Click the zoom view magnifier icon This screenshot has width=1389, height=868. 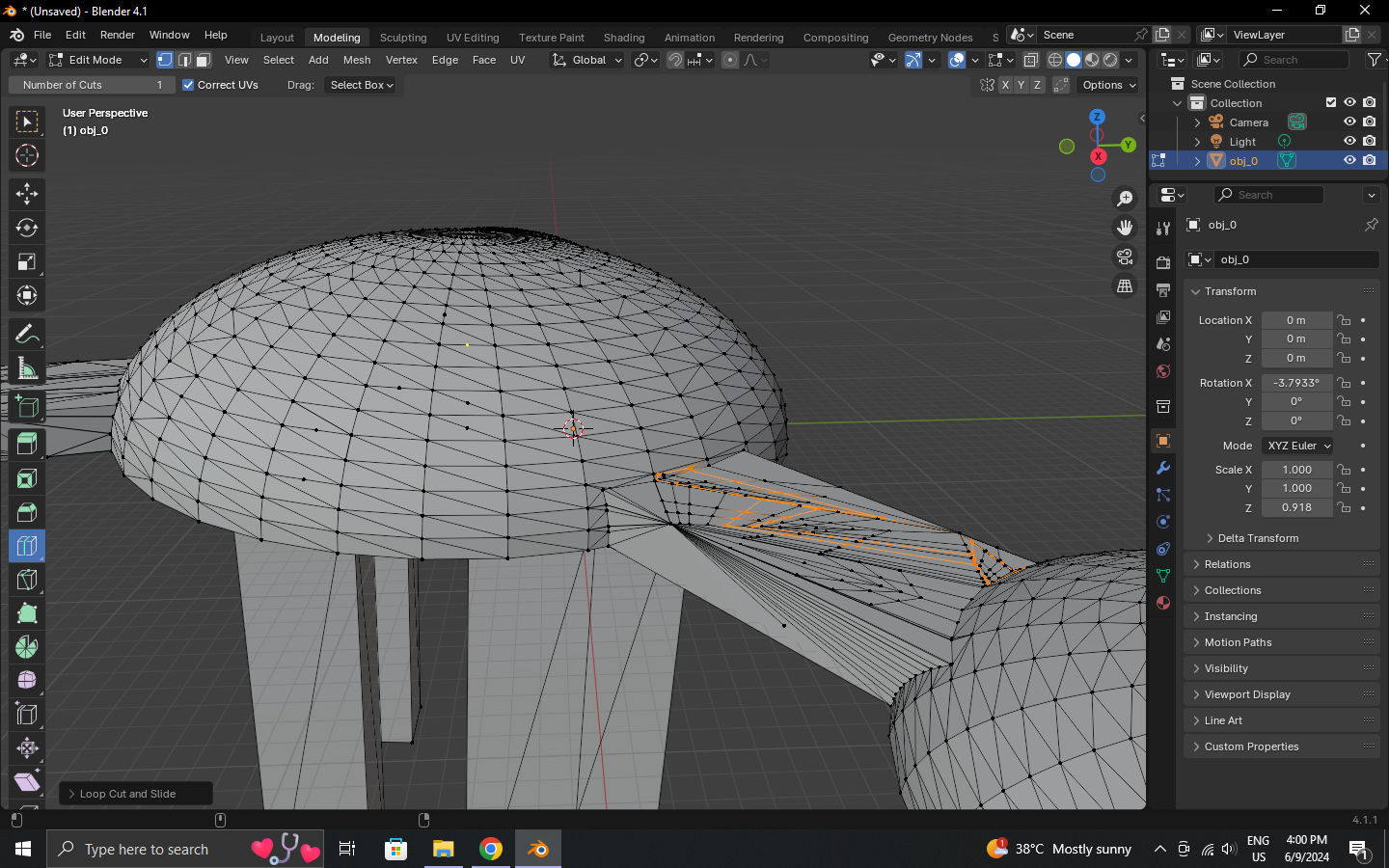tap(1125, 199)
